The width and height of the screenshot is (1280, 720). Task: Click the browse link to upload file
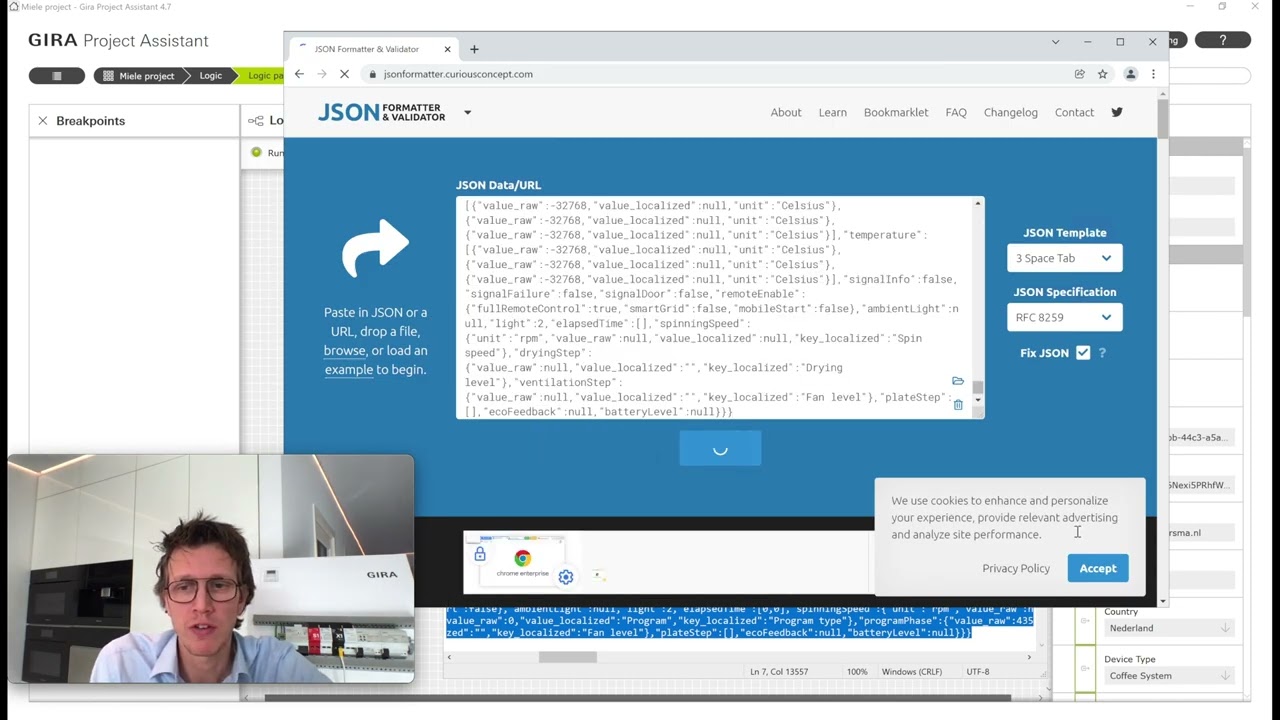344,350
